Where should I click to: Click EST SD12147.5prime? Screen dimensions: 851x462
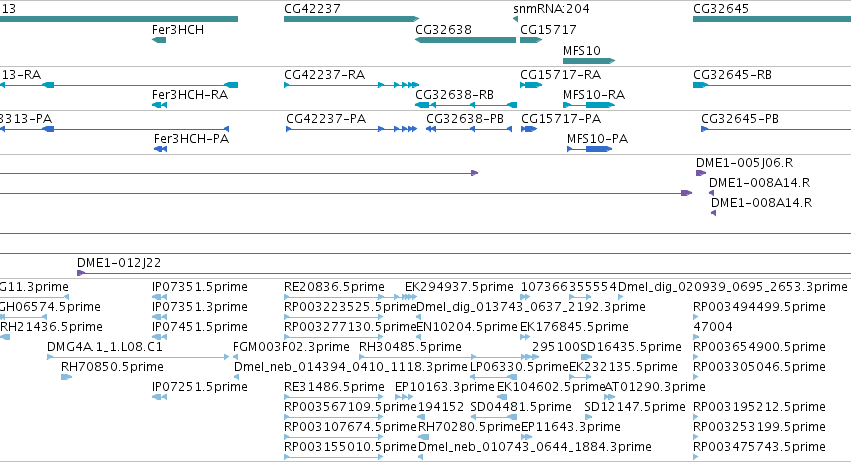634,407
